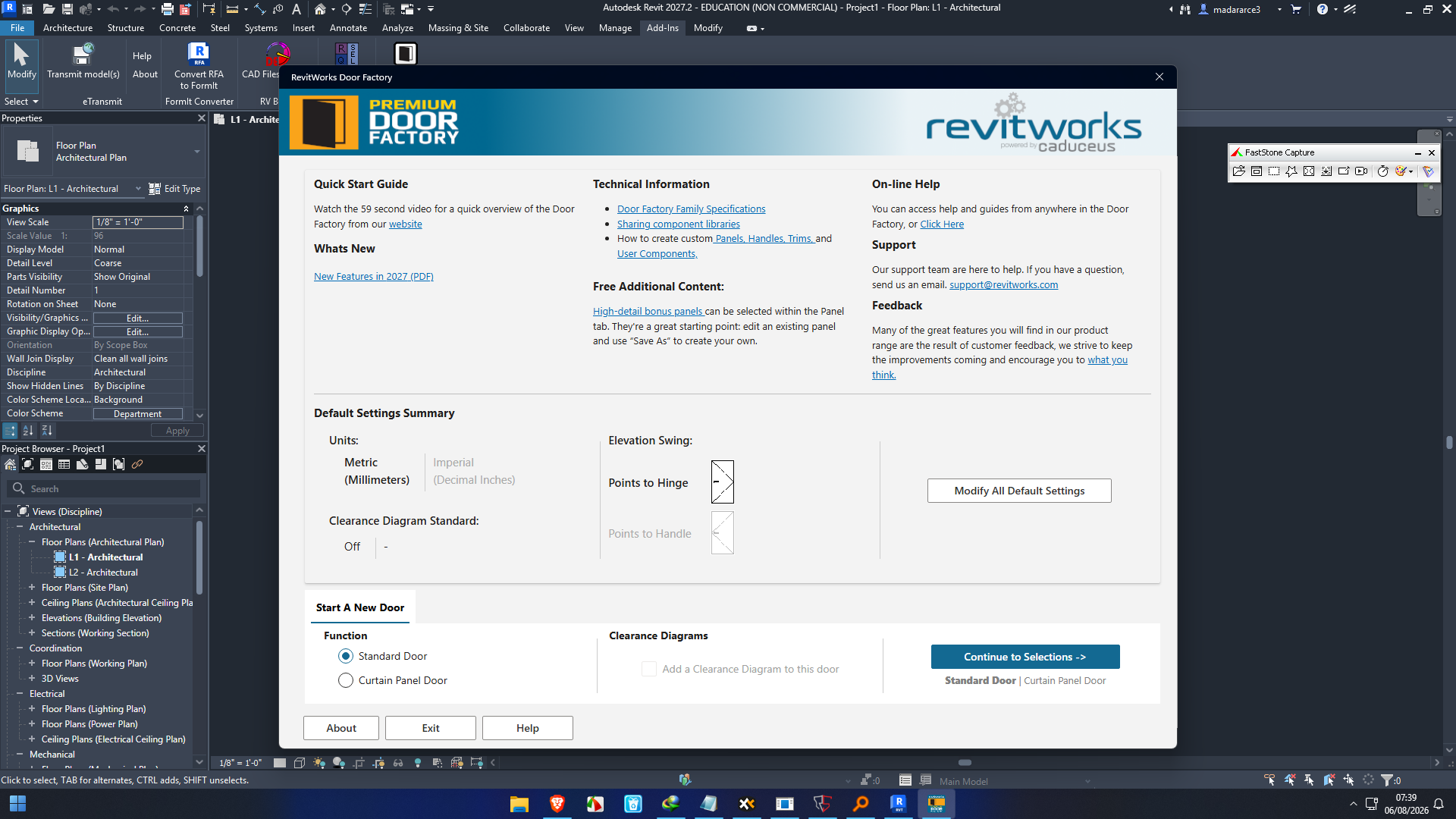1456x819 pixels.
Task: Click the Temporary Hide/Isolate glasses icon
Action: (x=398, y=763)
